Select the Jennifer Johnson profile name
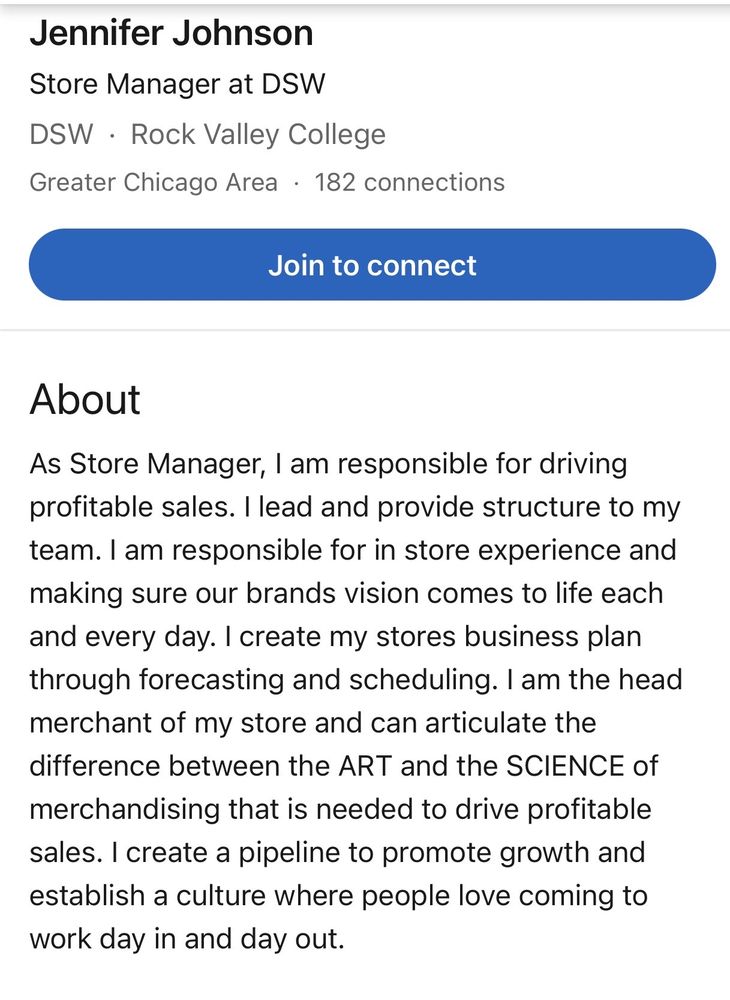This screenshot has width=730, height=1000. point(171,33)
